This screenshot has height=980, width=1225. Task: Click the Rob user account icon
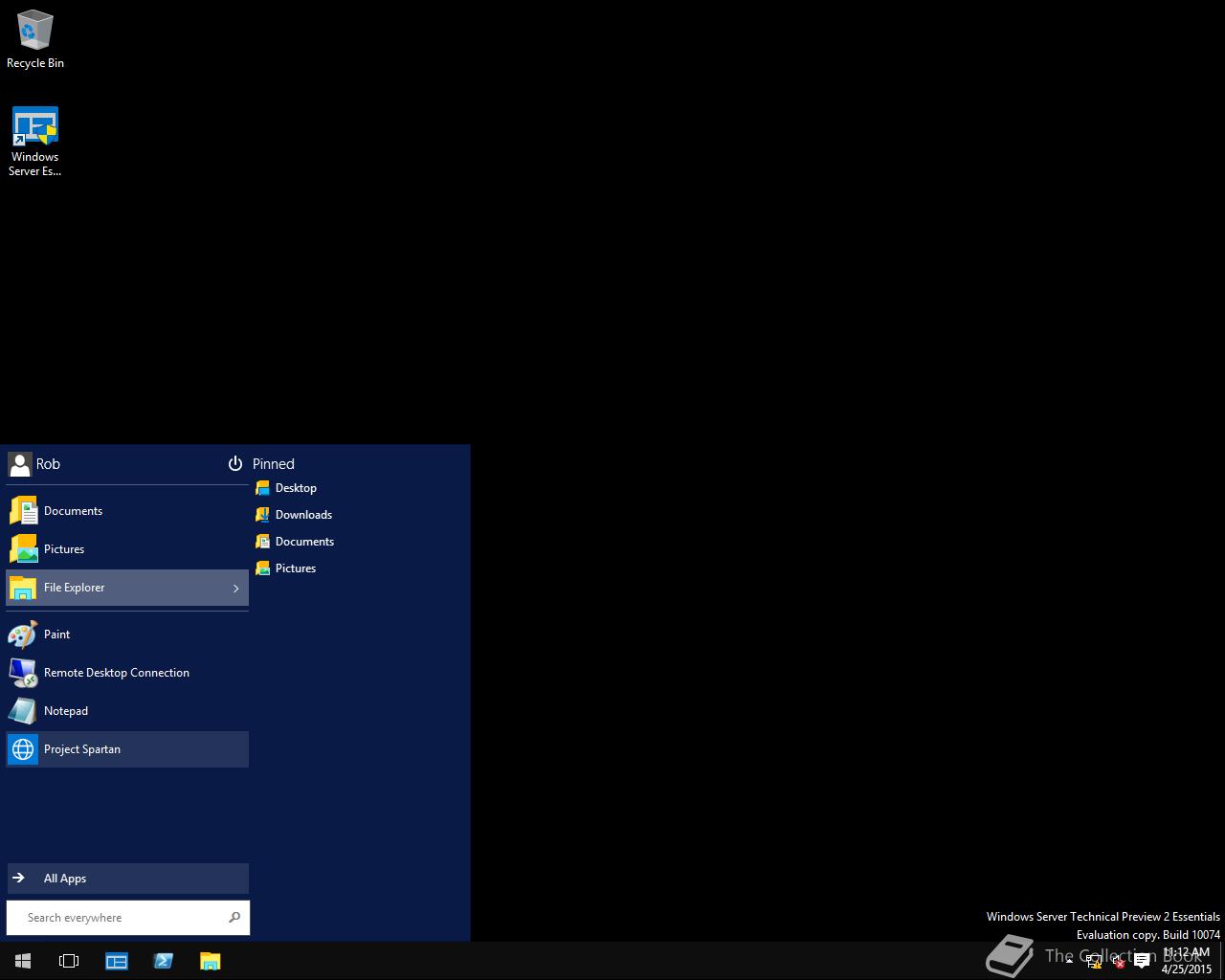19,464
